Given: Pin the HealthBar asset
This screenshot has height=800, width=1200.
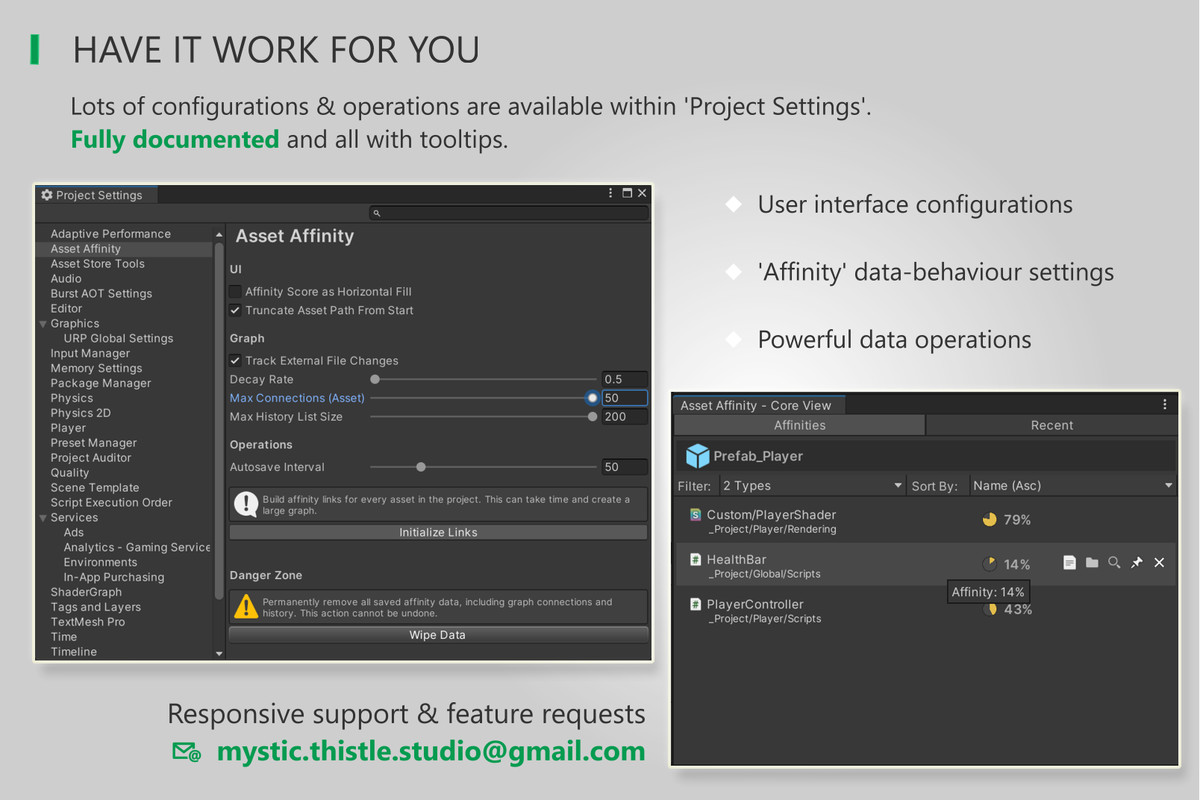Looking at the screenshot, I should point(1137,563).
